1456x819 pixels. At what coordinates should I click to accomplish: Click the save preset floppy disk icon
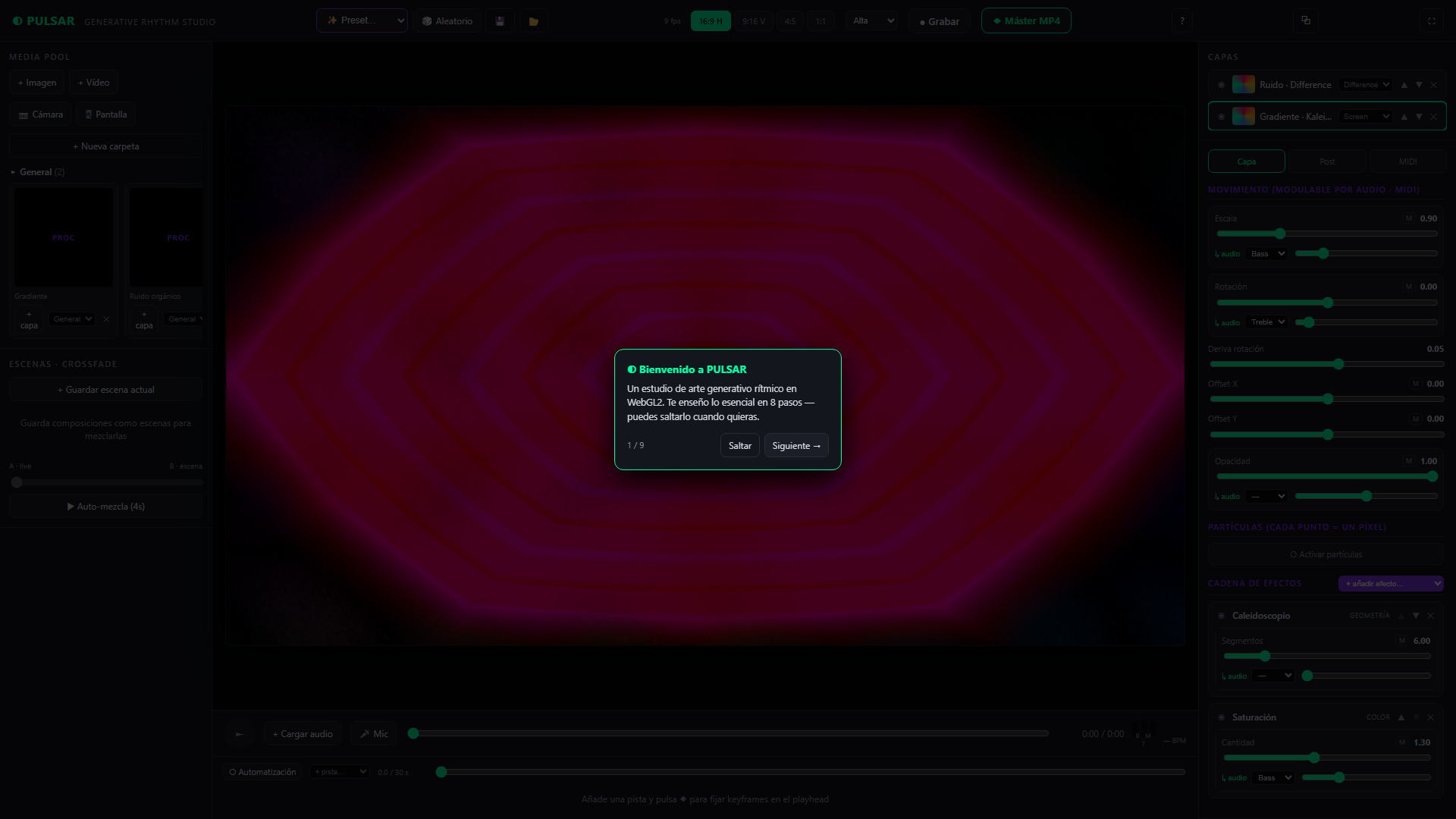(500, 21)
